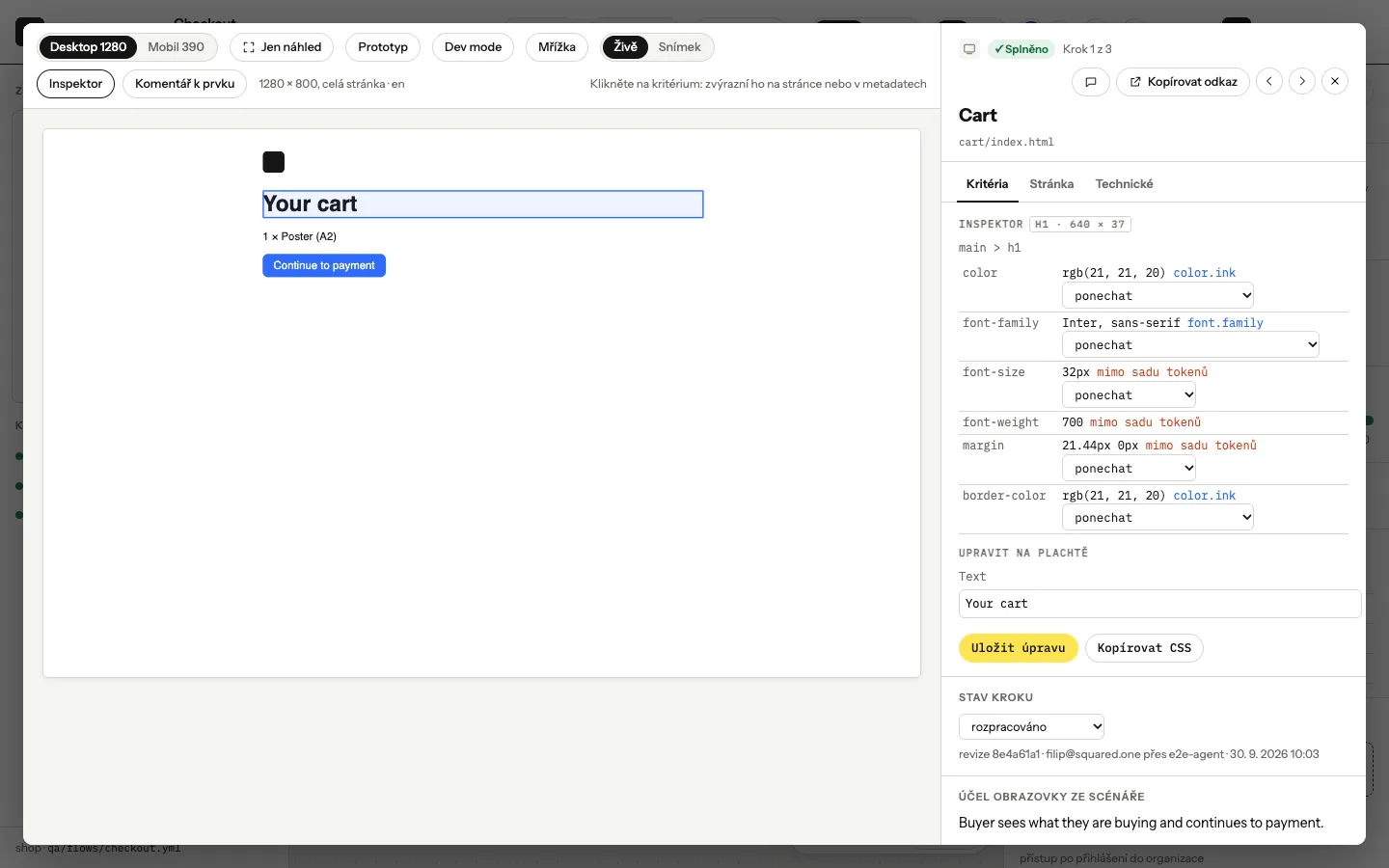Select Desktop 1280 viewport
1389x868 pixels.
click(x=88, y=47)
